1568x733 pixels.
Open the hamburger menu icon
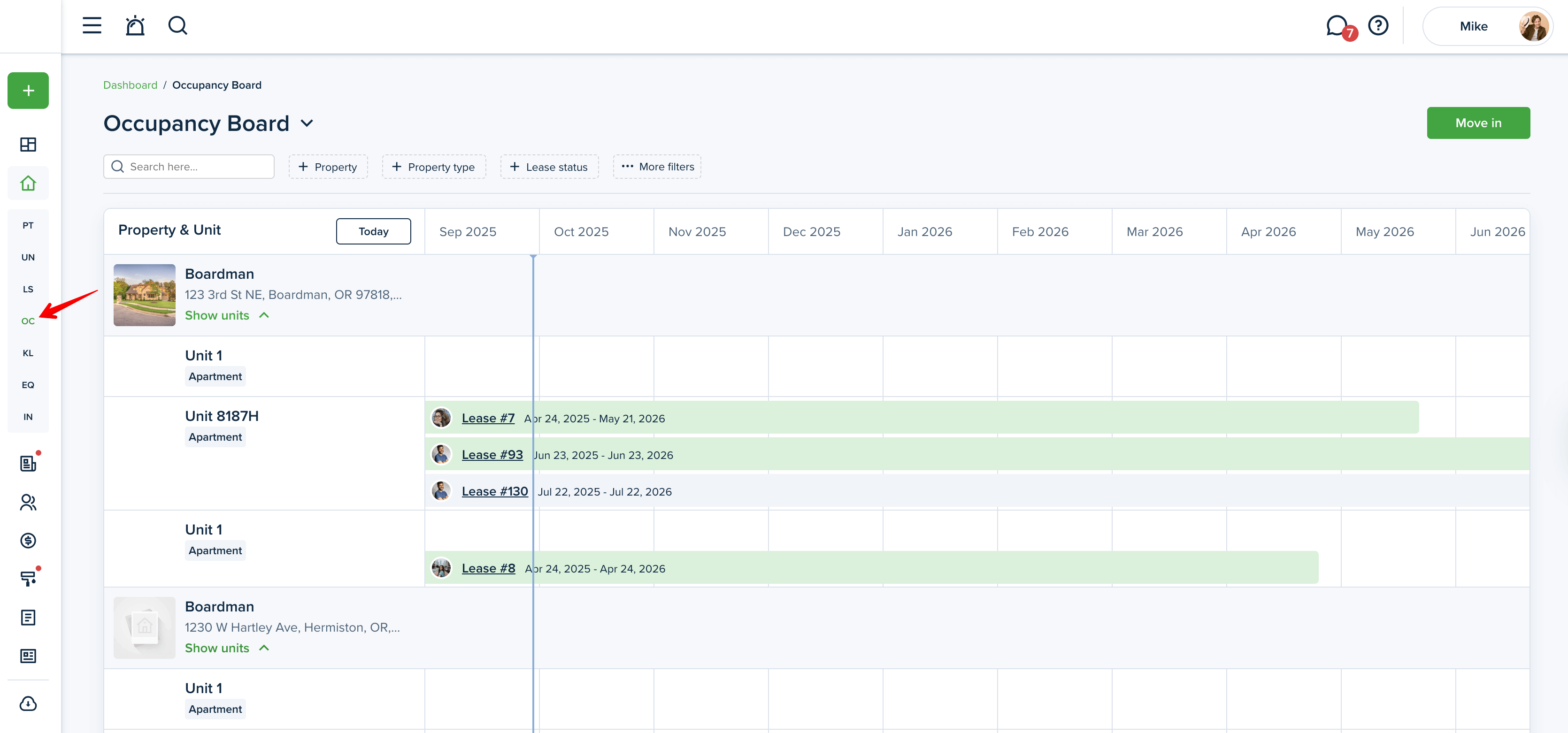point(92,25)
